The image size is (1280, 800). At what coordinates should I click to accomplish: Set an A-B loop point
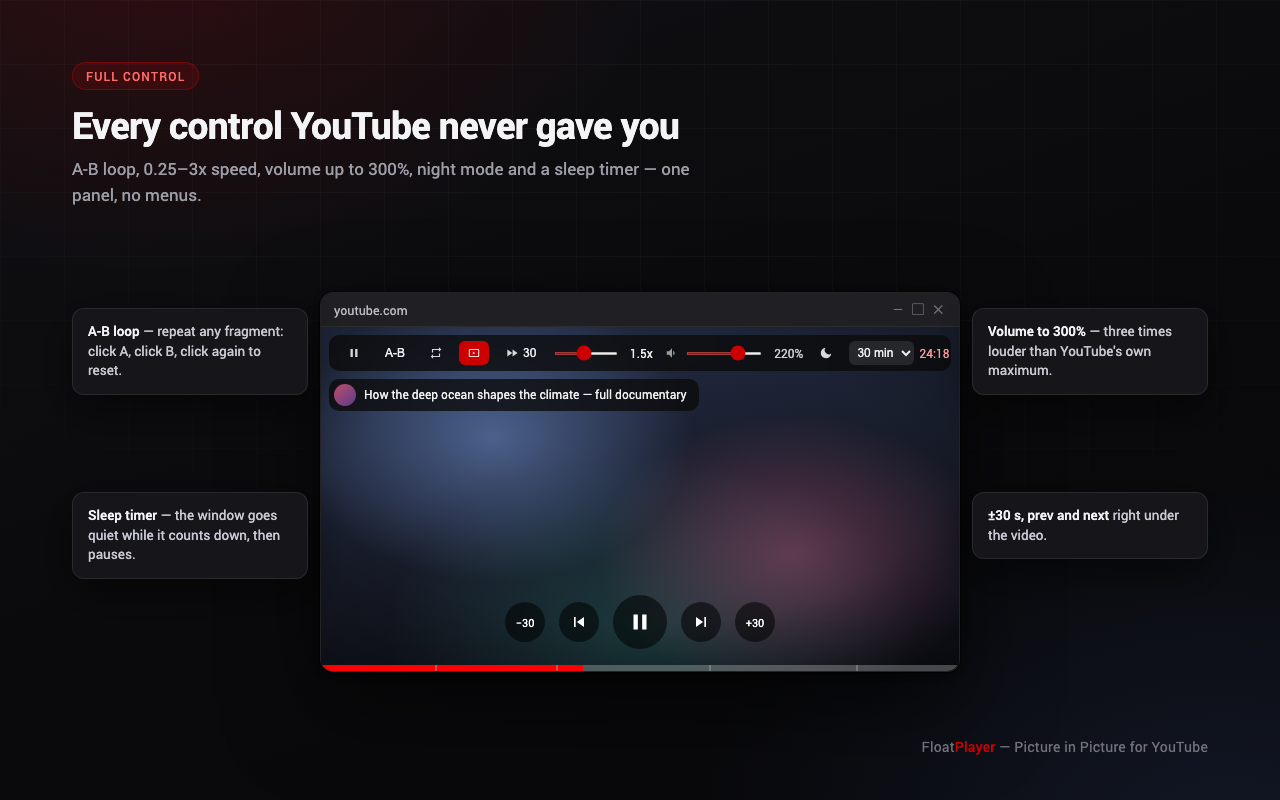click(x=395, y=353)
